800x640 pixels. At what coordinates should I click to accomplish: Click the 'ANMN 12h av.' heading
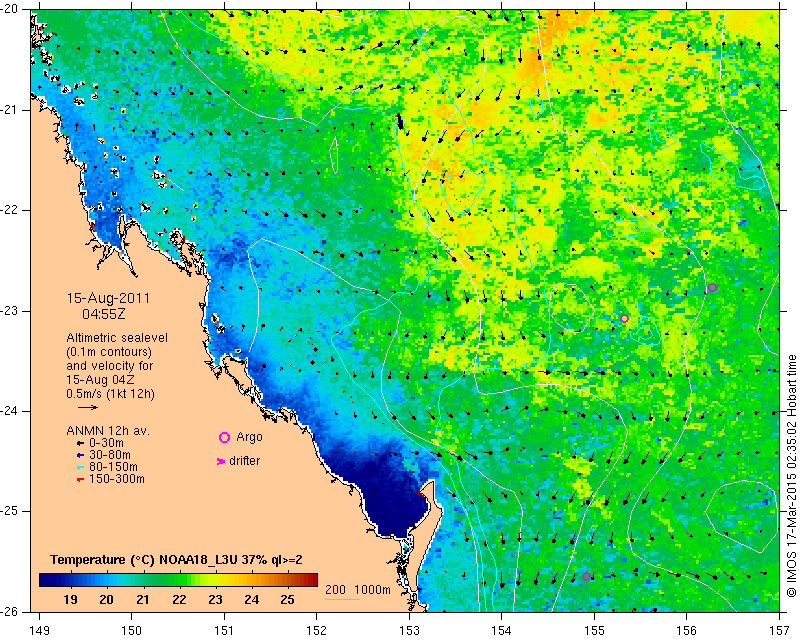(x=108, y=431)
